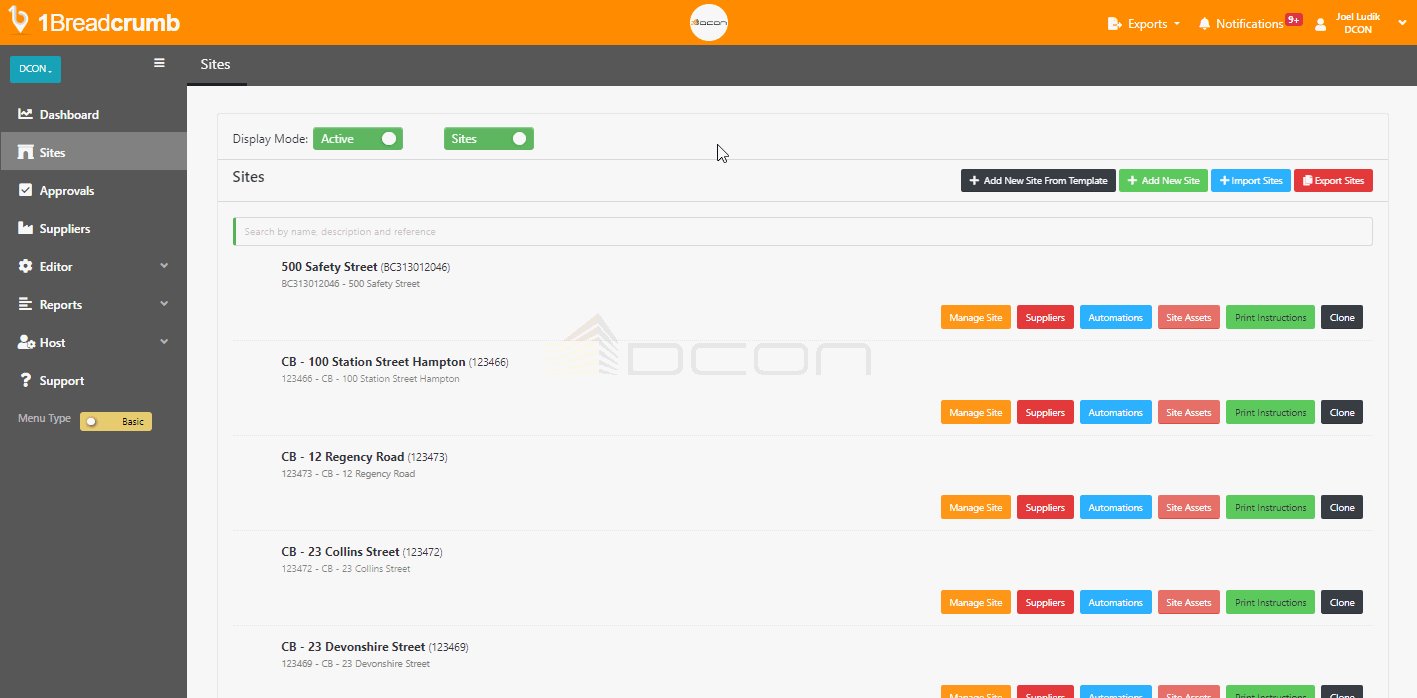The image size is (1417, 698).
Task: Select the Sites tab in header bar
Action: click(x=216, y=64)
